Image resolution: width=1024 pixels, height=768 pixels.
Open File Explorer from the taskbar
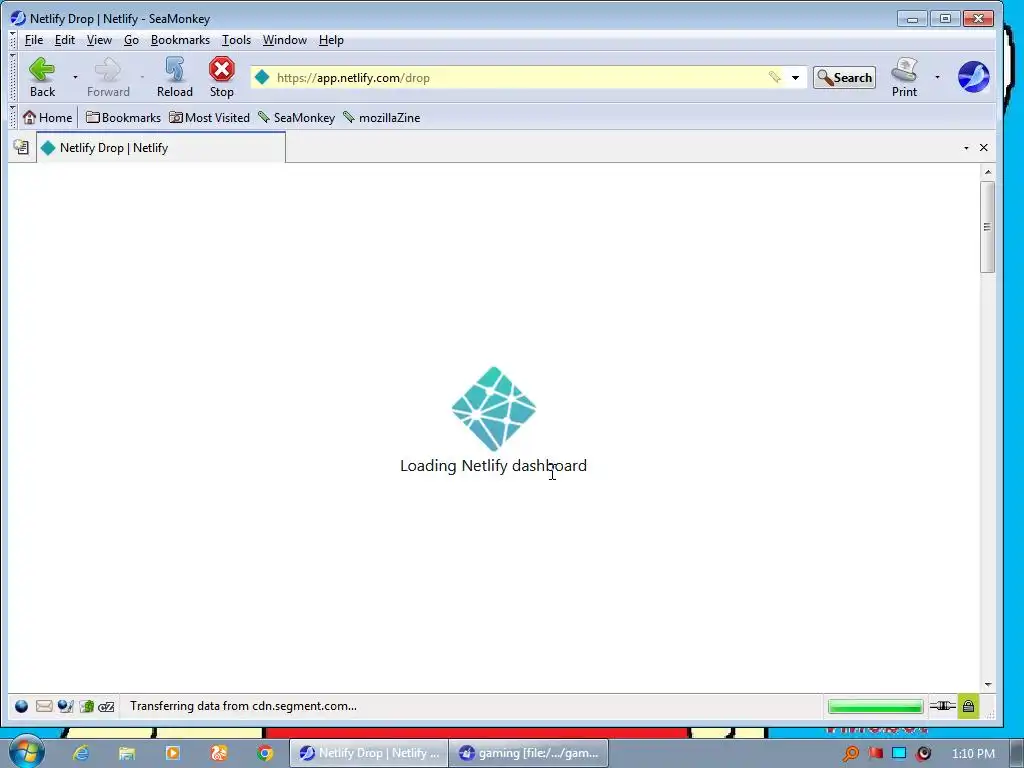[x=127, y=753]
